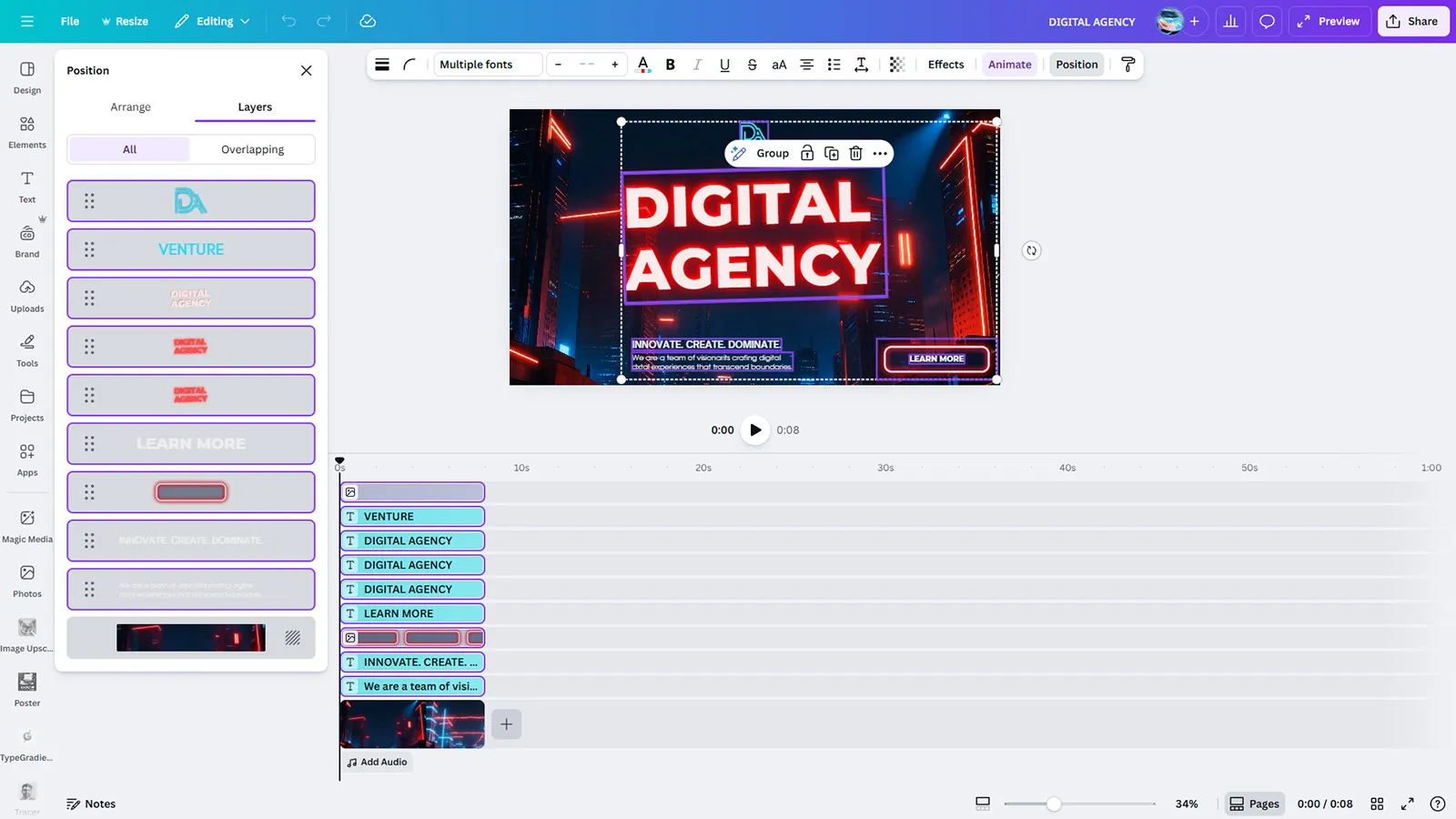Toggle italic text formatting
The width and height of the screenshot is (1456, 819).
[697, 65]
